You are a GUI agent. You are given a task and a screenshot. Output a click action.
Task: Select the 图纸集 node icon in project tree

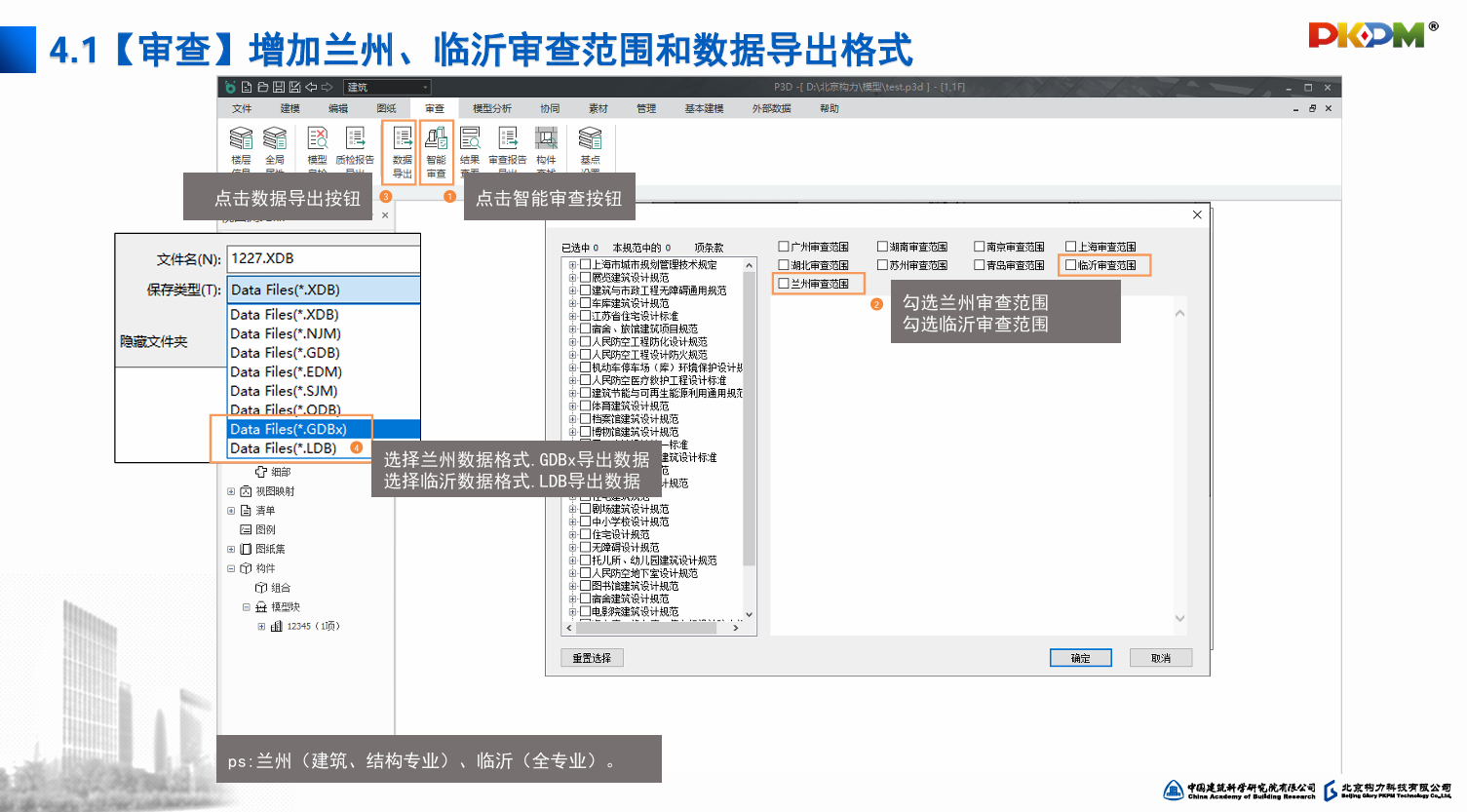point(246,549)
